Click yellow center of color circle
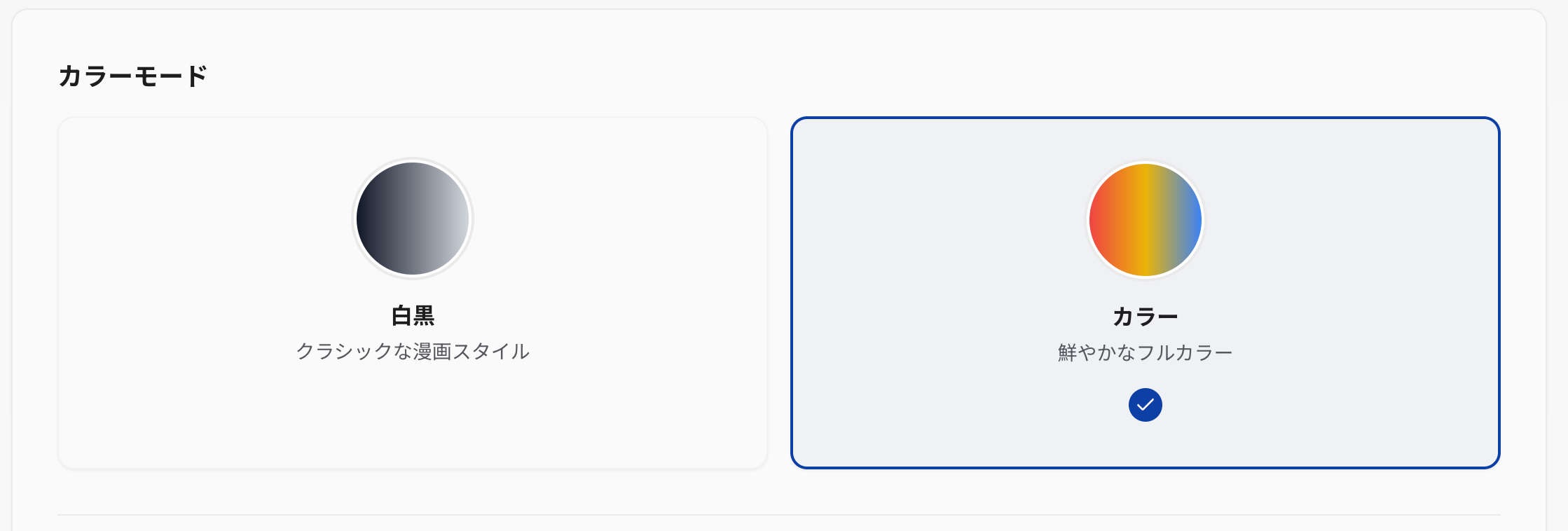This screenshot has width=1568, height=531. coord(1145,220)
